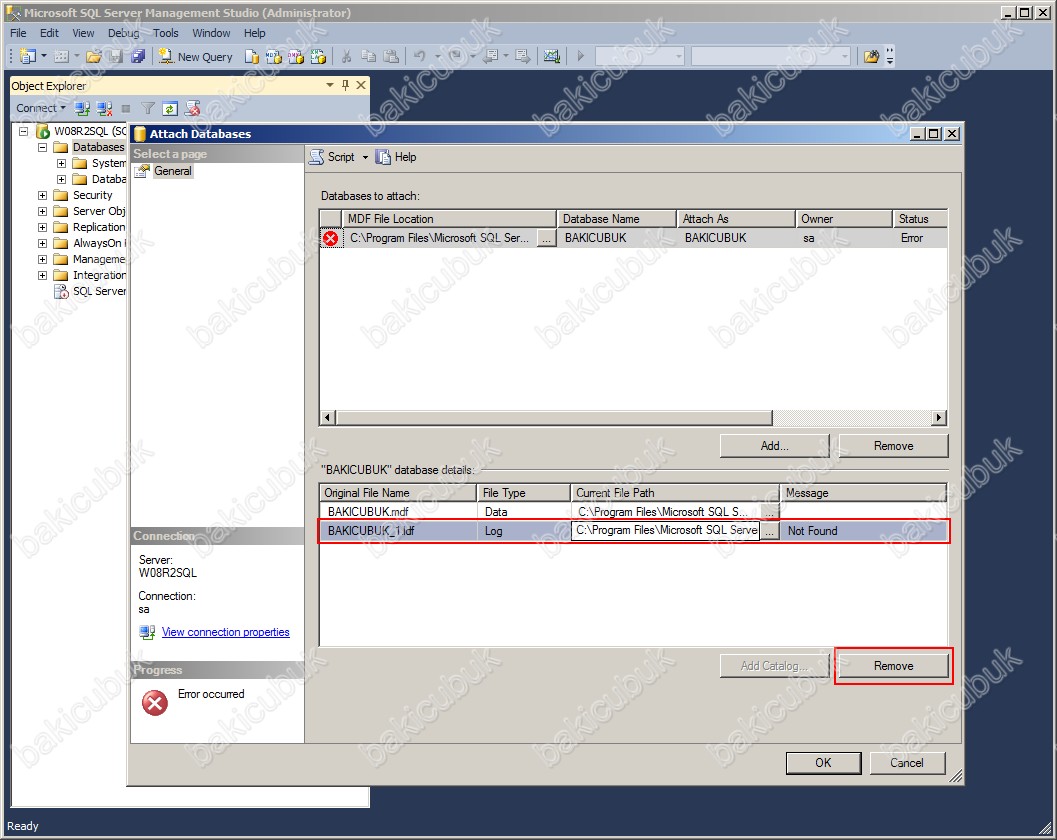Start a New Query
Viewport: 1057px width, 840px height.
coord(195,57)
